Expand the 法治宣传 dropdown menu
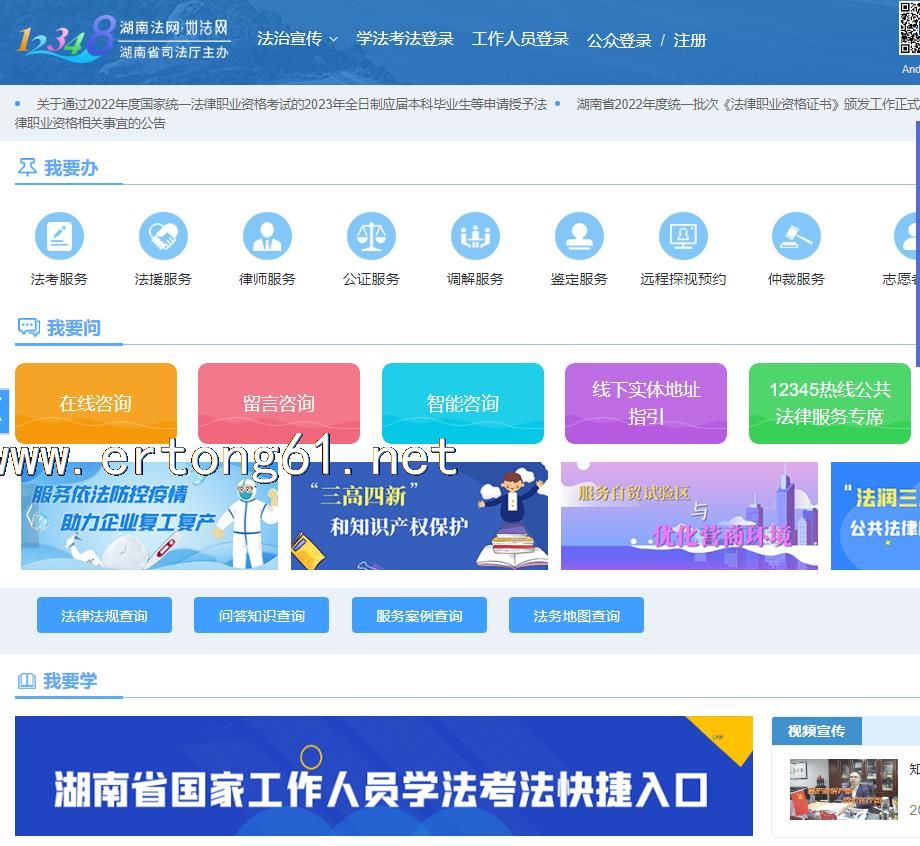 tap(297, 39)
